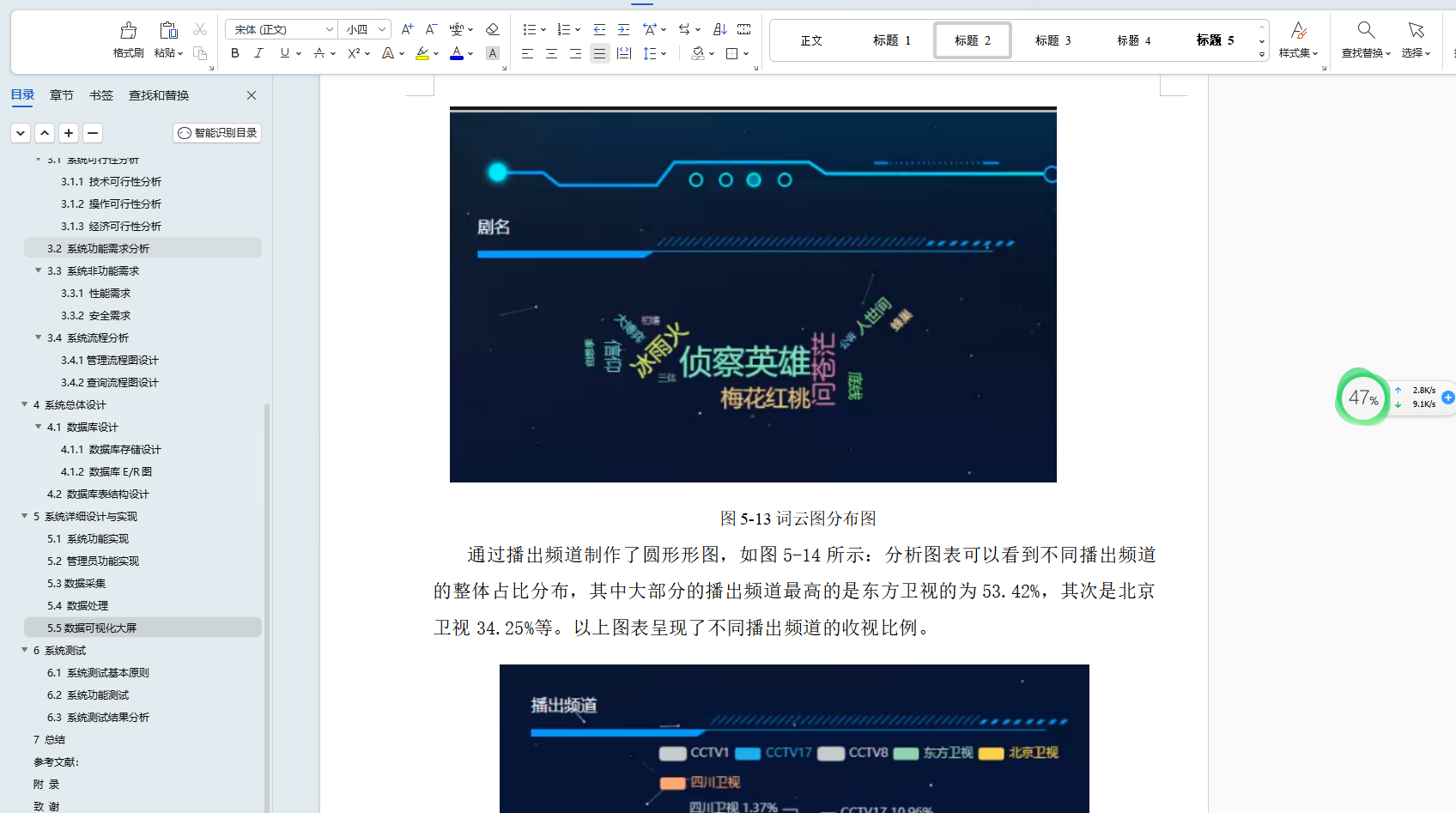Image resolution: width=1456 pixels, height=813 pixels.
Task: Open font color dropdown arrow
Action: (470, 54)
